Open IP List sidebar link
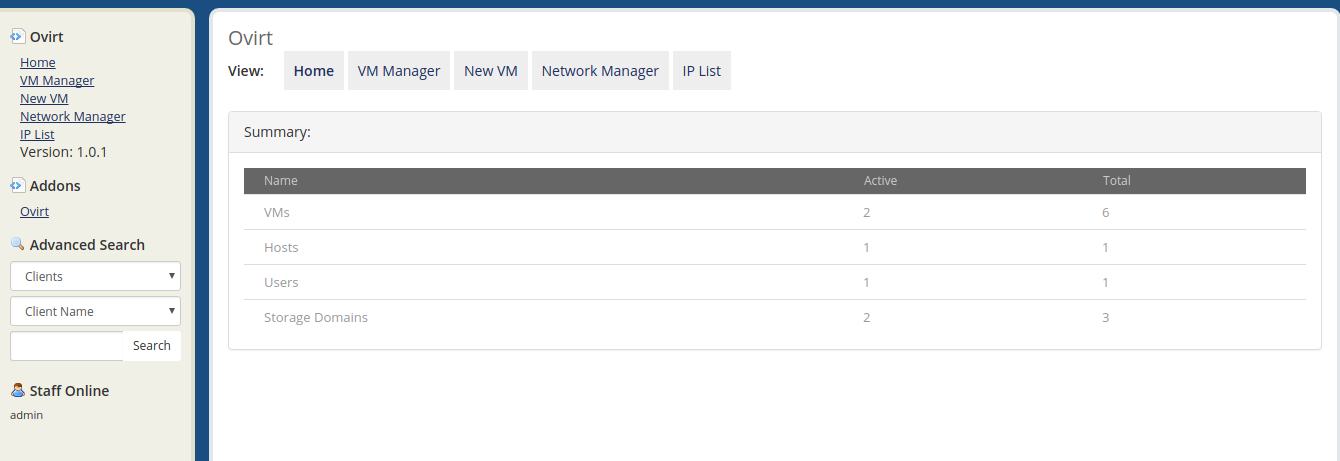Viewport: 1340px width, 461px height. point(37,134)
